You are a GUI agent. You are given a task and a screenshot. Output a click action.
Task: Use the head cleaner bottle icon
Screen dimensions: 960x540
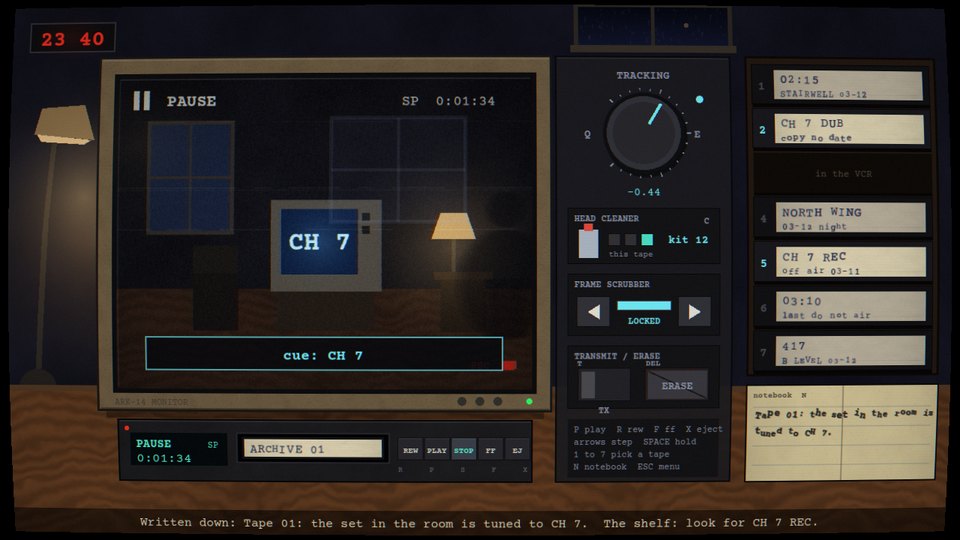coord(588,241)
